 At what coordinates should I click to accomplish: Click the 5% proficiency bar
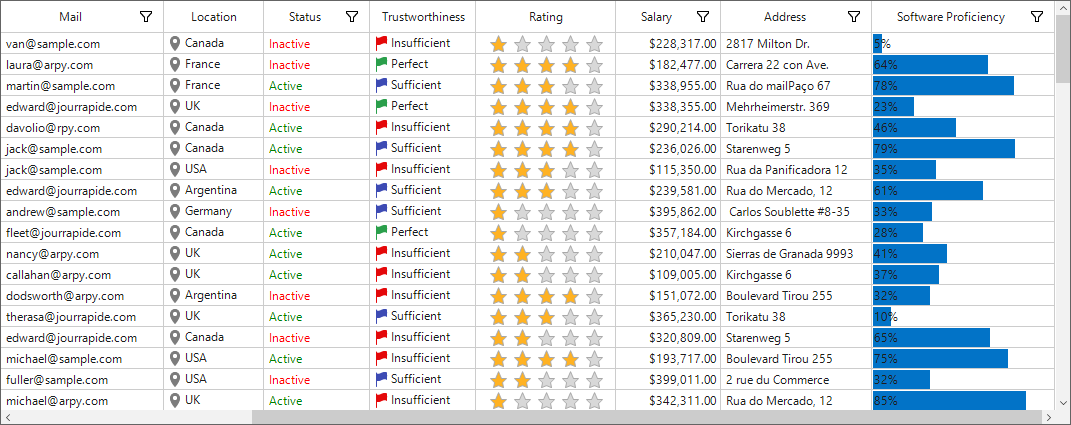pyautogui.click(x=878, y=44)
